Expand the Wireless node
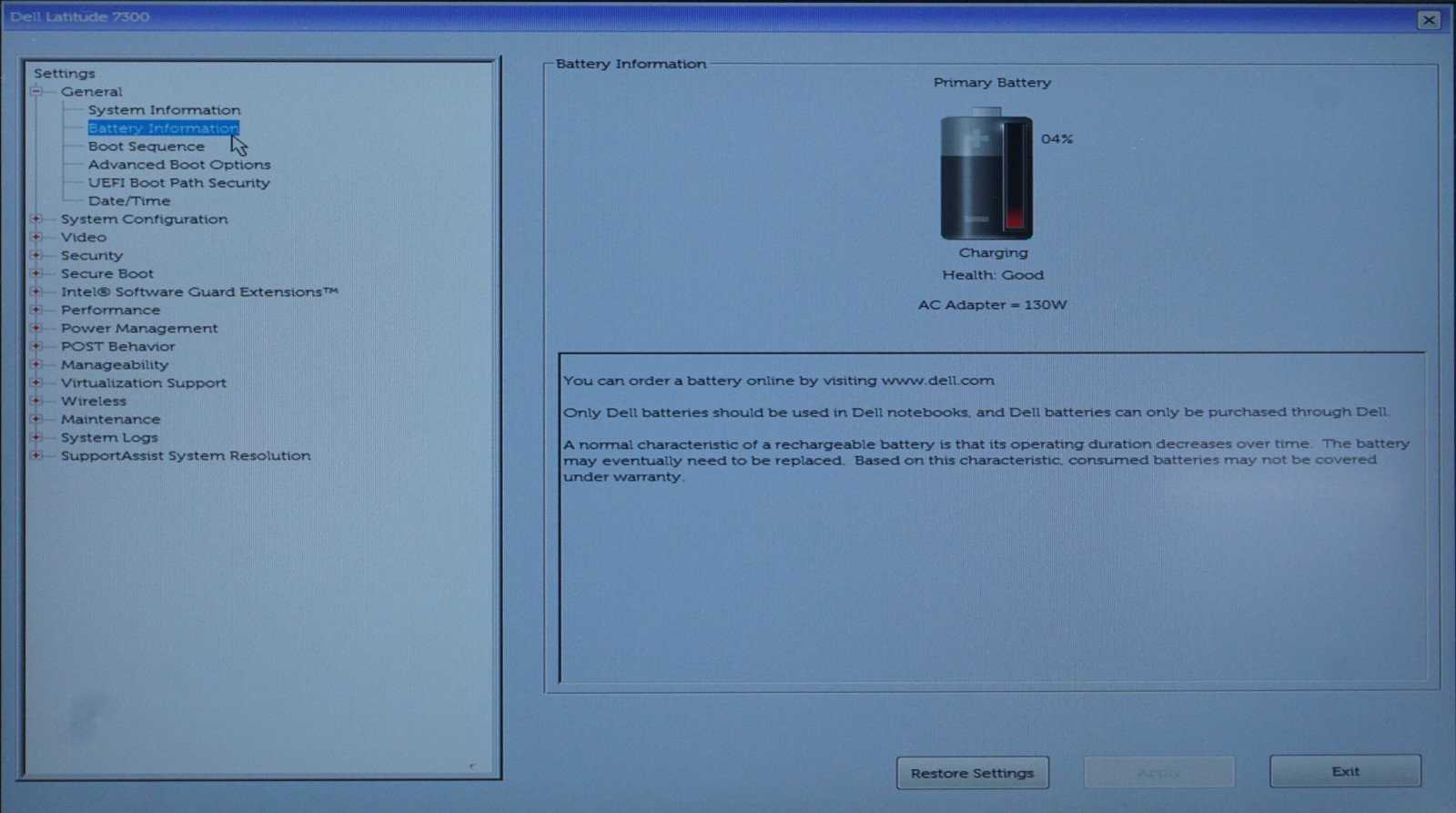 point(36,401)
